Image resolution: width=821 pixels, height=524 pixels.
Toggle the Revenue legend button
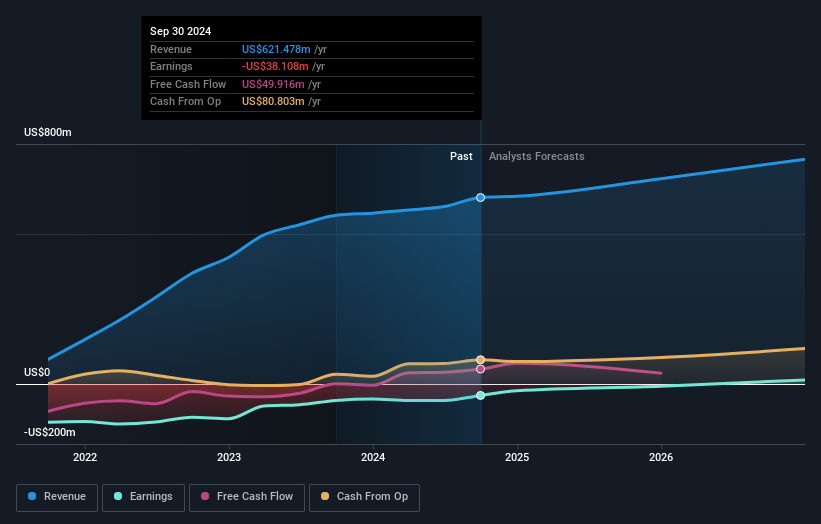pyautogui.click(x=57, y=497)
